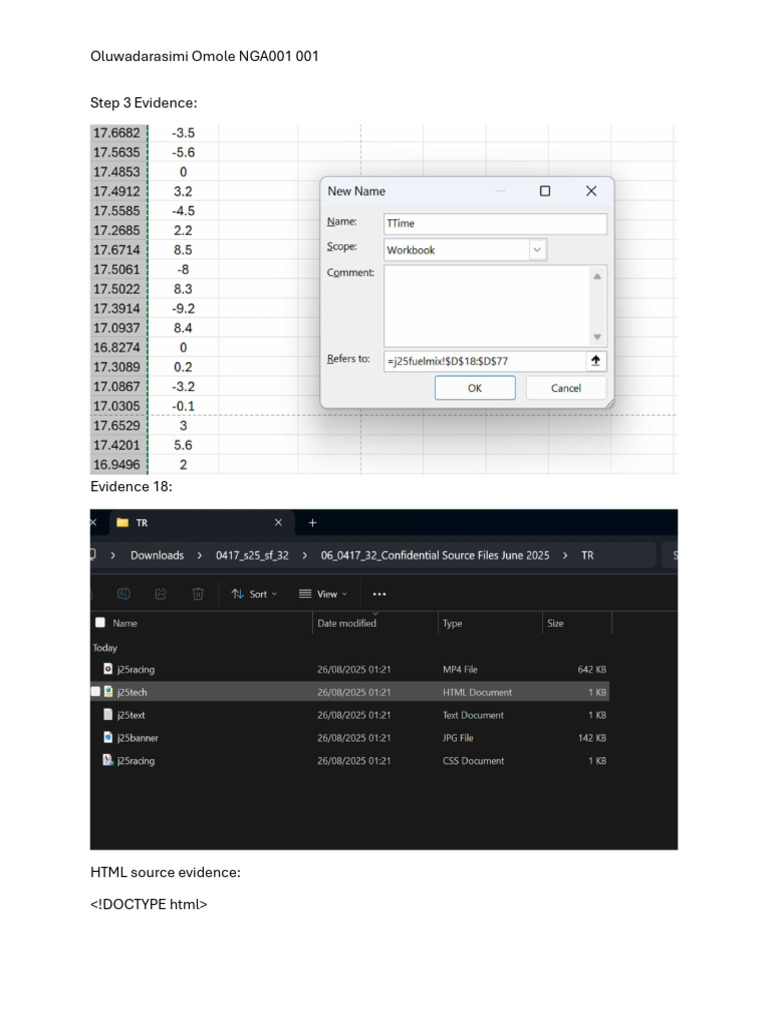Open the View dropdown menu

click(323, 594)
